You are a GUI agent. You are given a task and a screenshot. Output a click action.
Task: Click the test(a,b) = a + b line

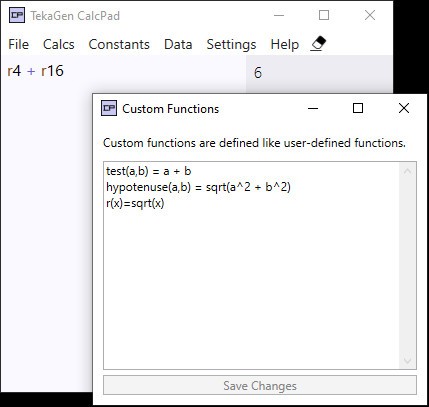(148, 171)
